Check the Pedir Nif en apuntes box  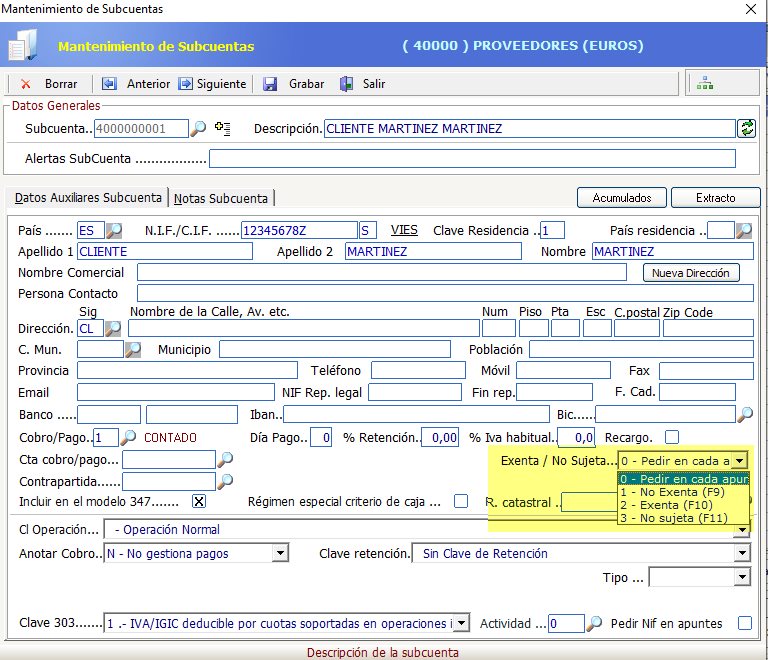point(744,623)
